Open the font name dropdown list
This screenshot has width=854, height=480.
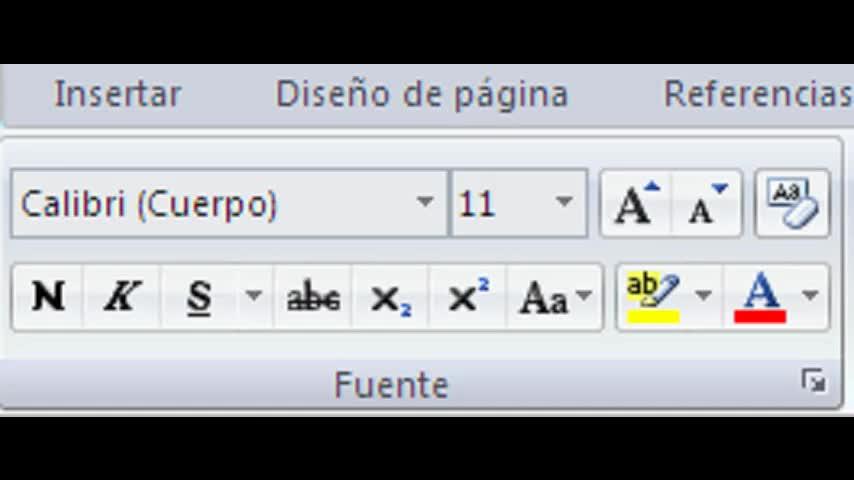(425, 203)
